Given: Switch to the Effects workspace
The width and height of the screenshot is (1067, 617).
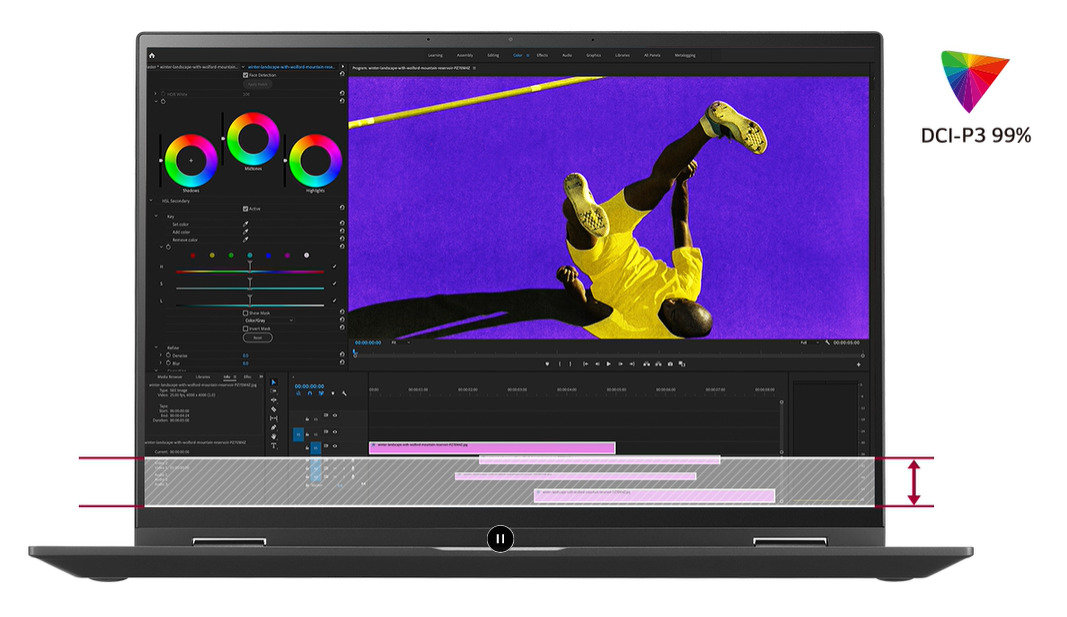Looking at the screenshot, I should click(542, 55).
